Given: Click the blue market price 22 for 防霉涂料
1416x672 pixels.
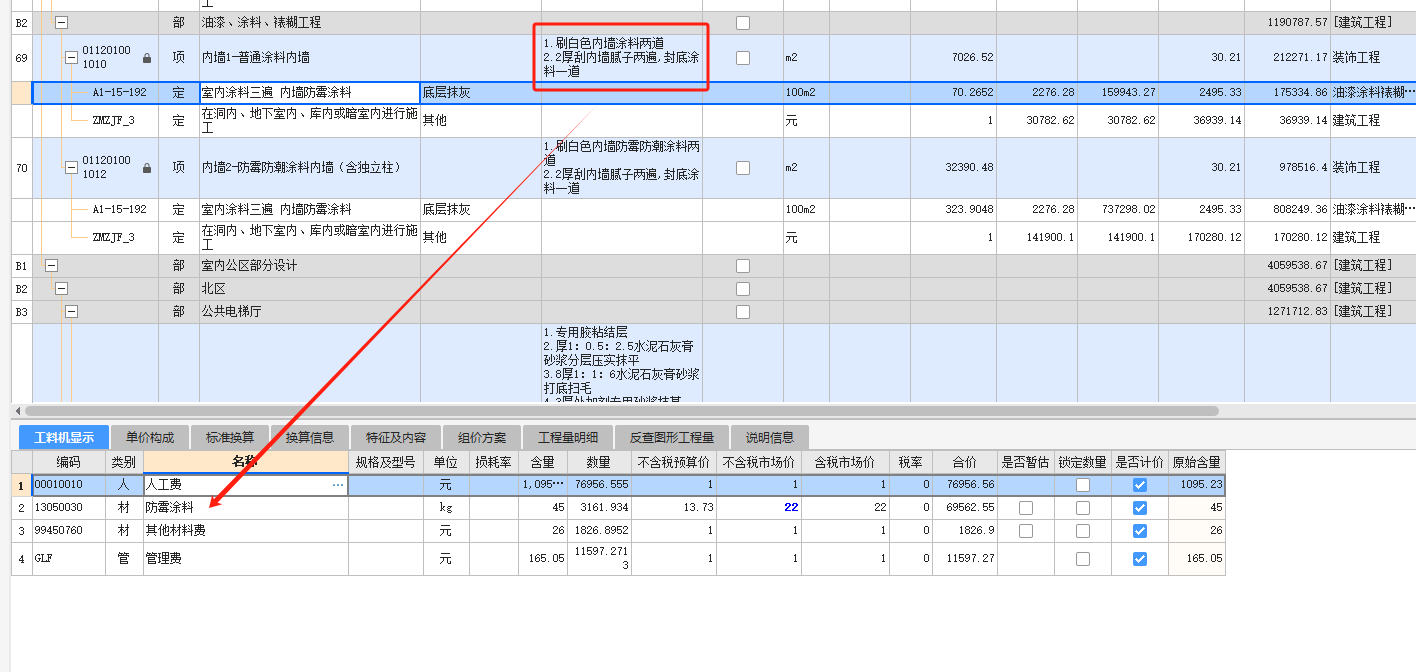Looking at the screenshot, I should point(790,508).
